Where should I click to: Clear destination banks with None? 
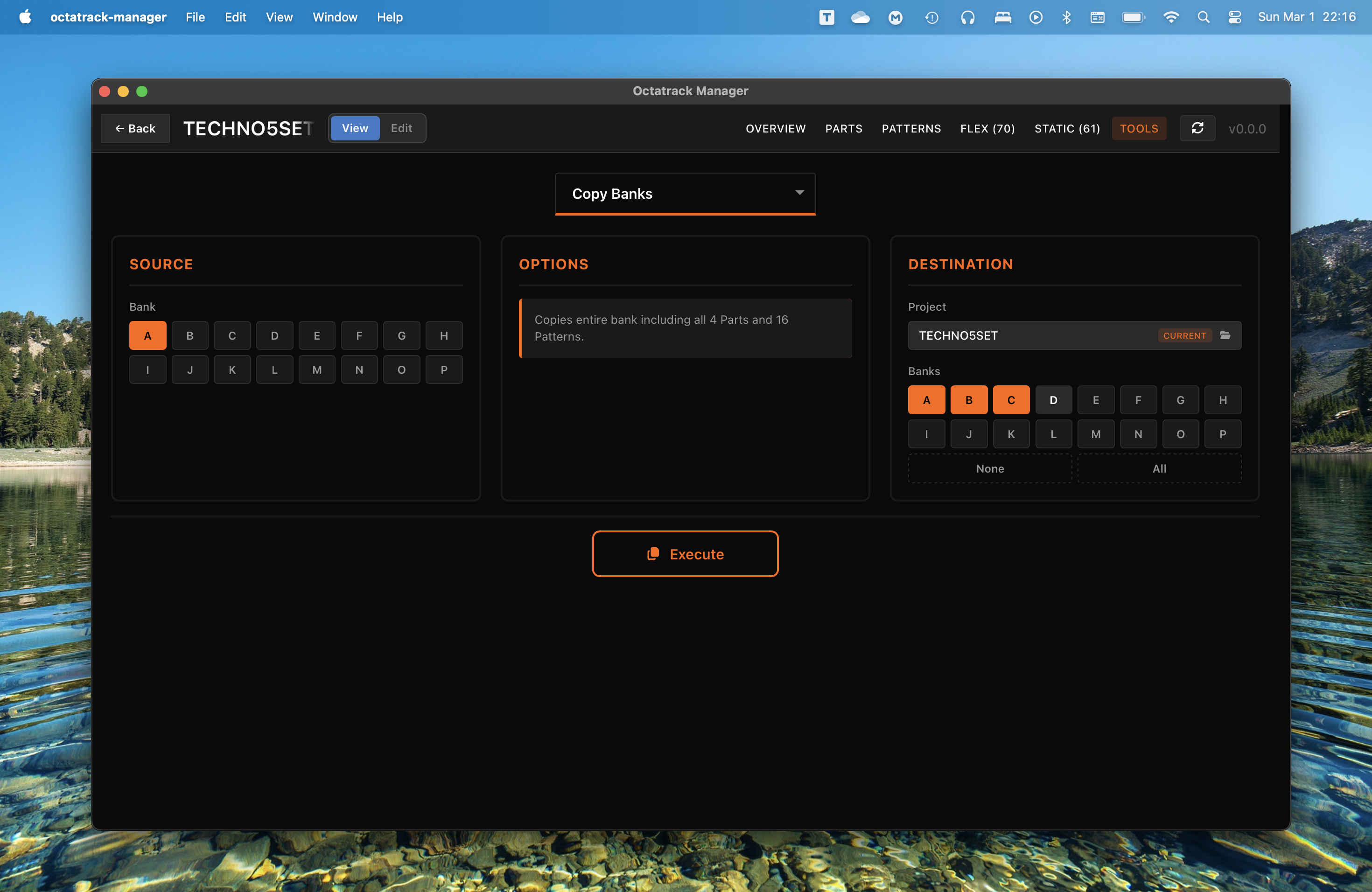pos(989,468)
